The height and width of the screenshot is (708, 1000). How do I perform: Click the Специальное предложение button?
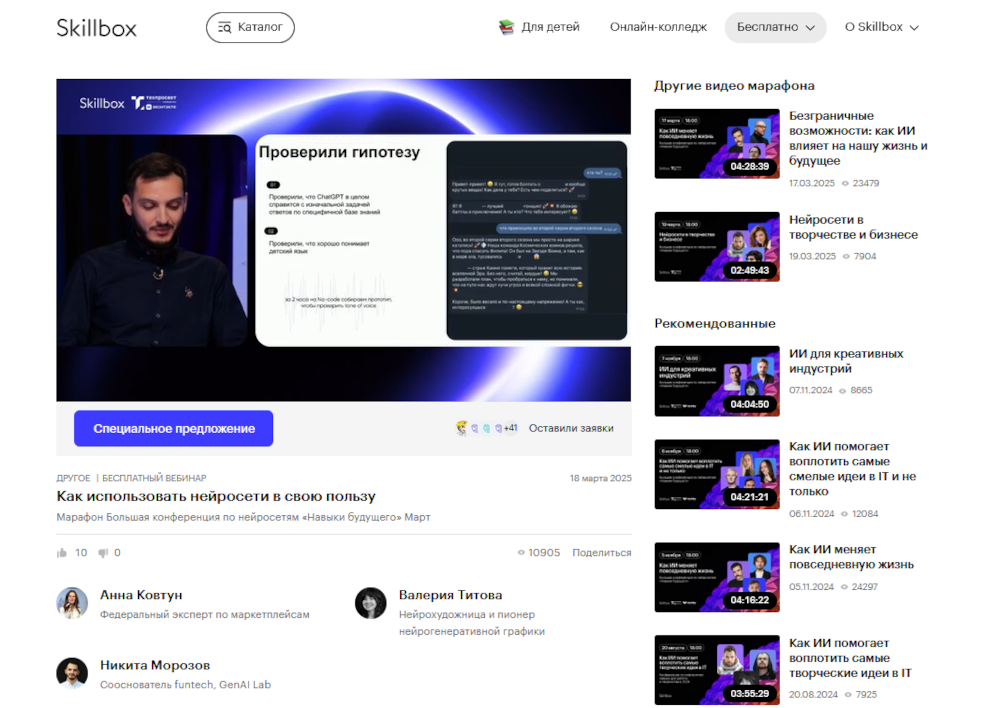[x=173, y=429]
